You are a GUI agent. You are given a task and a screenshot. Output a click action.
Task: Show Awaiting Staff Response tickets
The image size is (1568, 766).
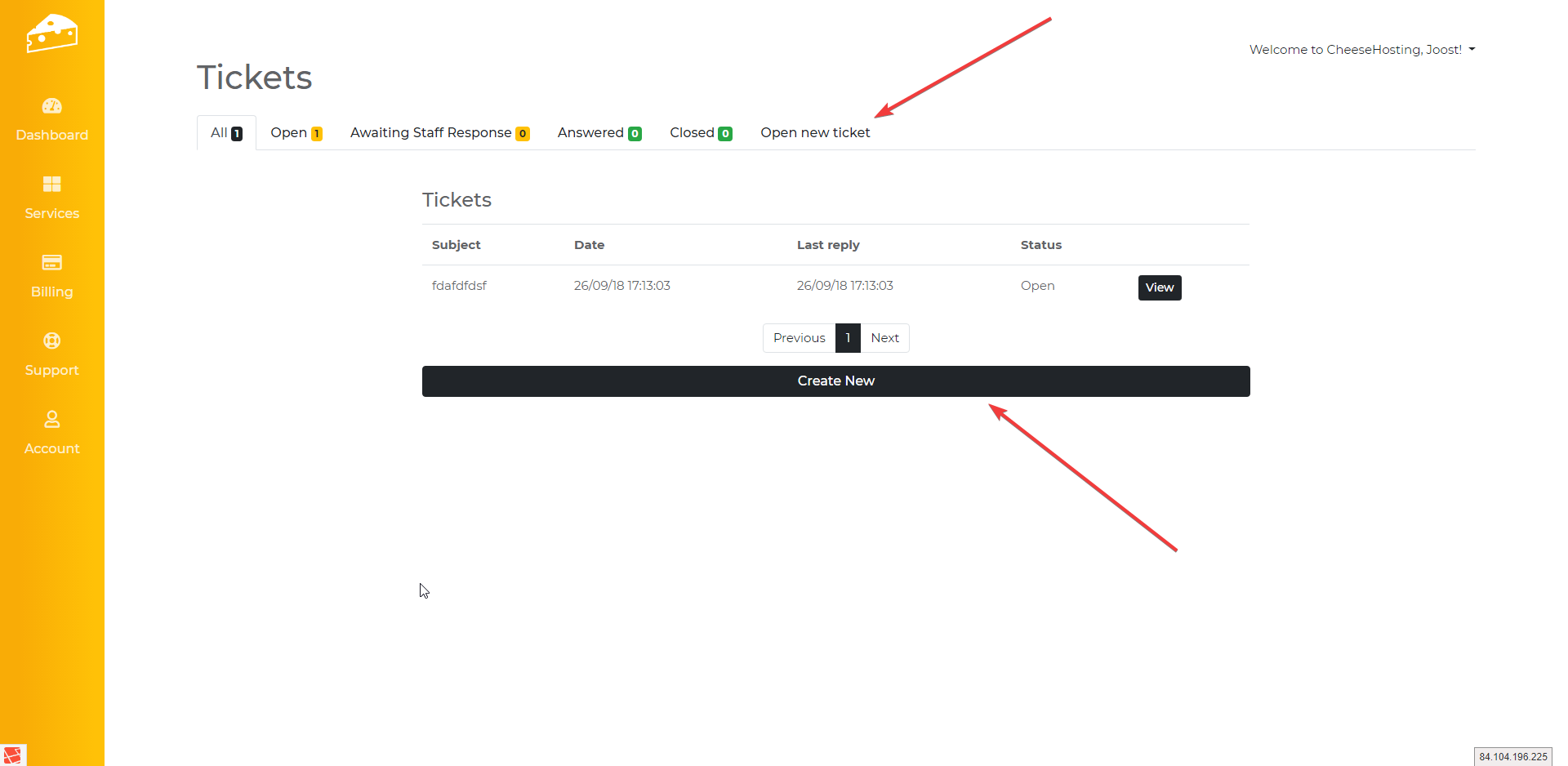(439, 133)
